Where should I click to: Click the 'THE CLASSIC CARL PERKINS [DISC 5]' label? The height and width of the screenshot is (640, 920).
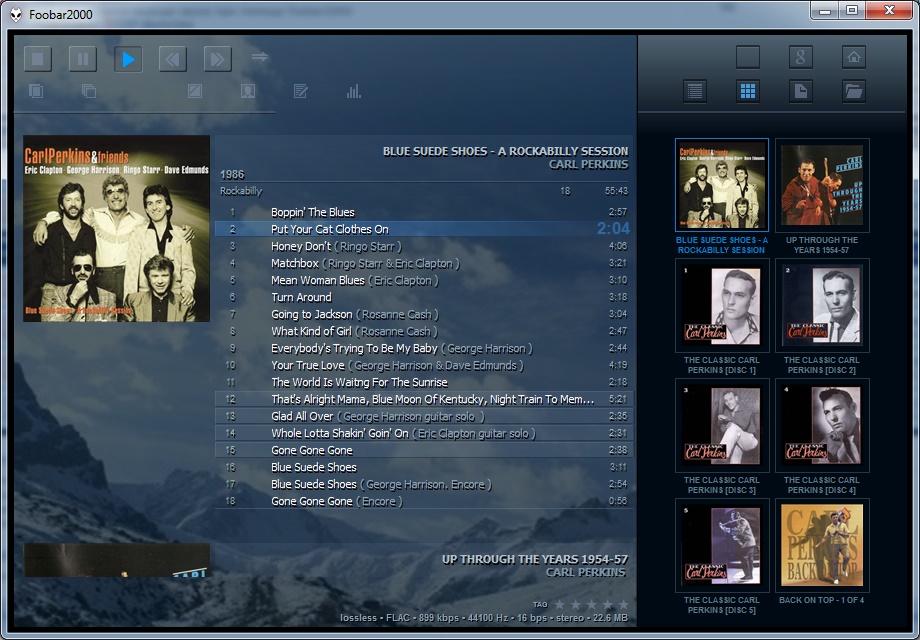(x=722, y=605)
